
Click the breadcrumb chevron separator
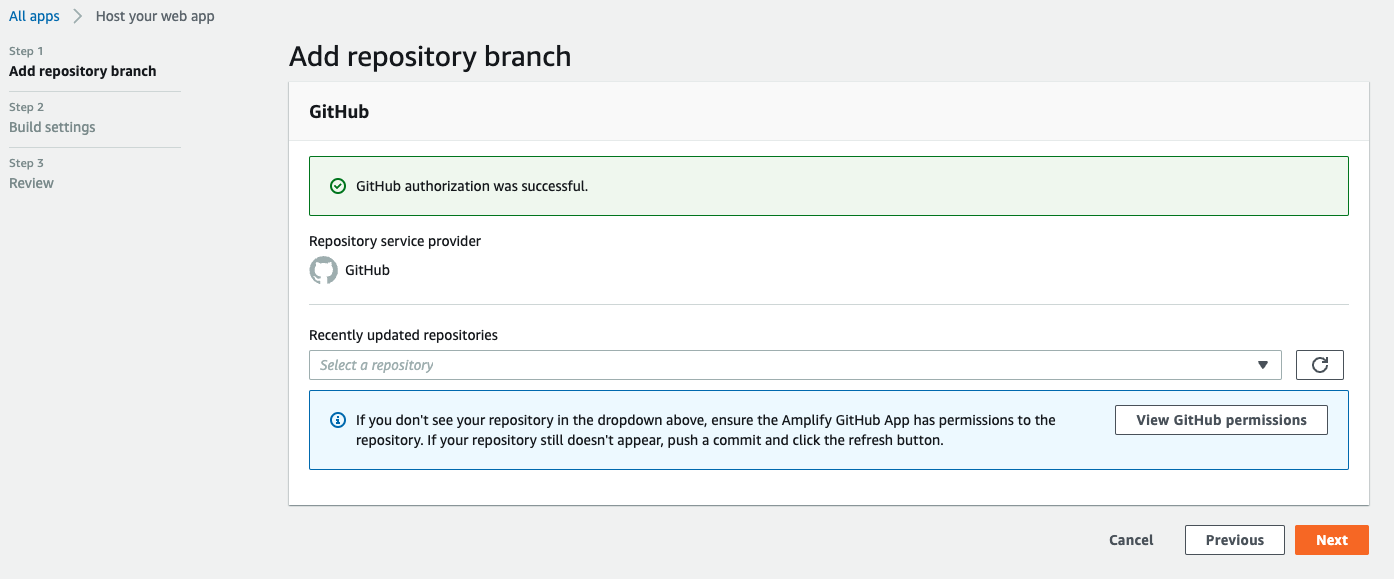tap(78, 16)
